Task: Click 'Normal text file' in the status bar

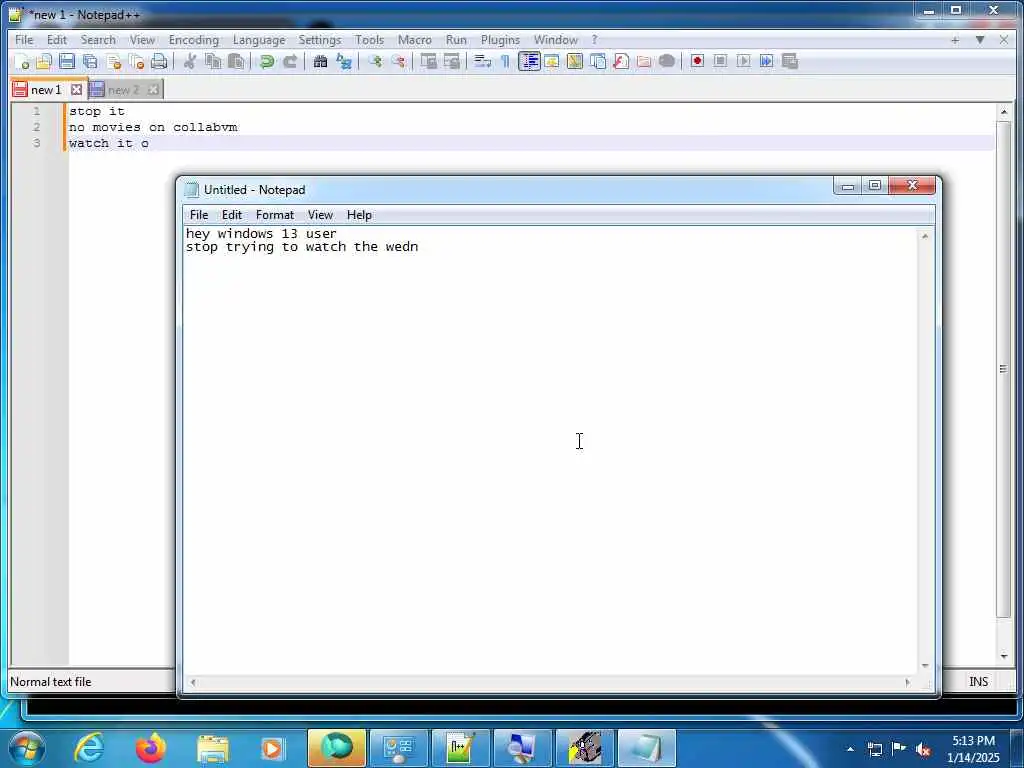Action: click(x=51, y=682)
